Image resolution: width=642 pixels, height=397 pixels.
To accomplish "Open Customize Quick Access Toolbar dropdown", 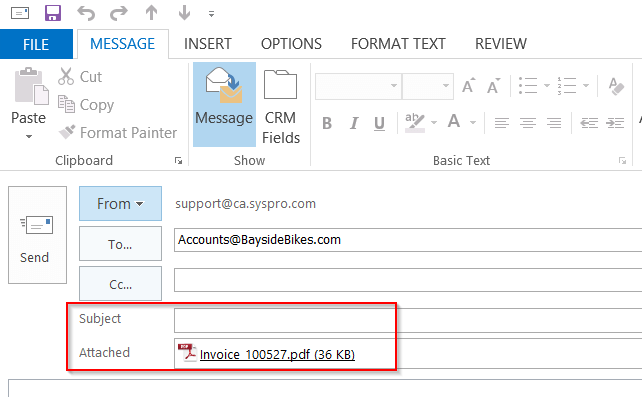I will click(211, 14).
